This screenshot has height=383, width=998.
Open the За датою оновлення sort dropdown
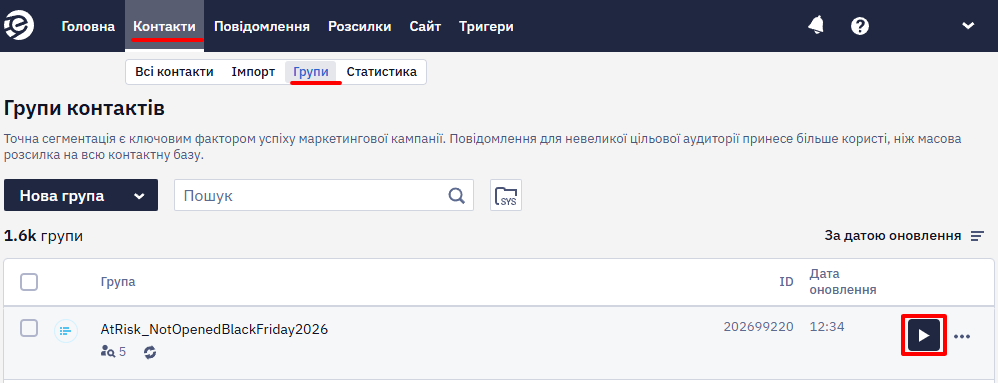(892, 236)
